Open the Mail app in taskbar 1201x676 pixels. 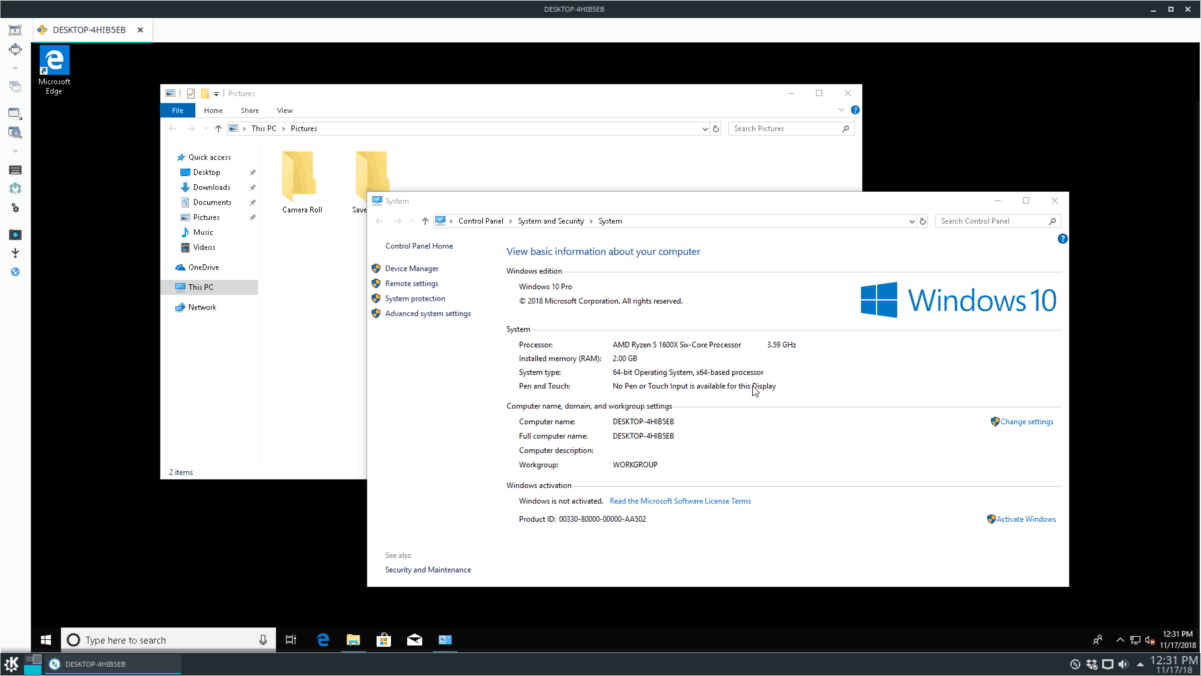point(414,640)
